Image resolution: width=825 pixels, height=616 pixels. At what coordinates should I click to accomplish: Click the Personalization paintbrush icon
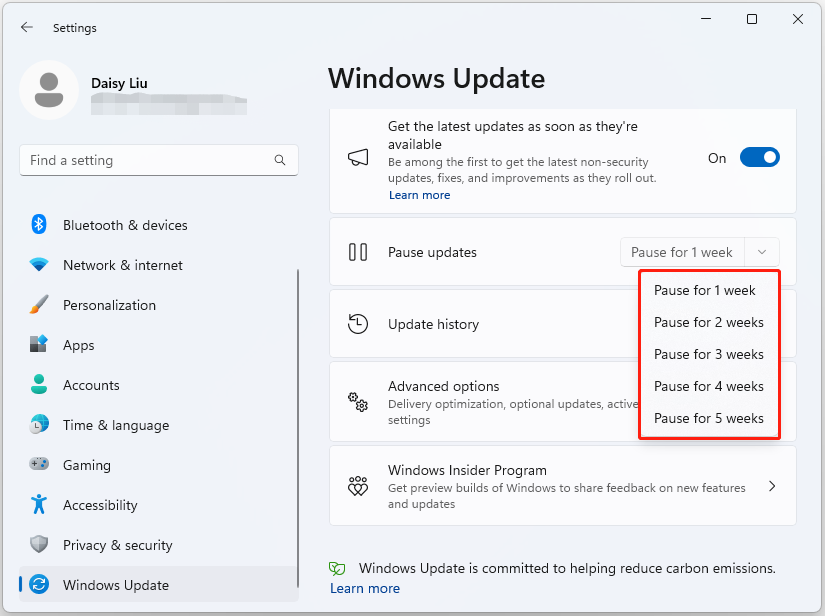click(x=39, y=305)
